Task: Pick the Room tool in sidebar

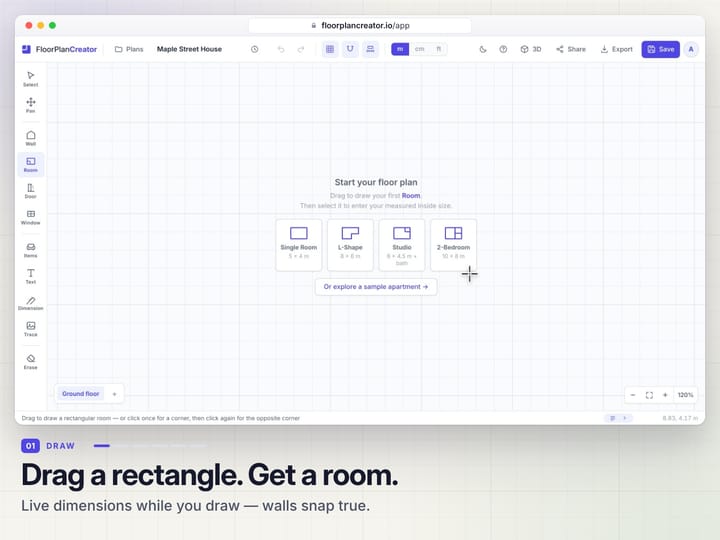Action: coord(31,164)
